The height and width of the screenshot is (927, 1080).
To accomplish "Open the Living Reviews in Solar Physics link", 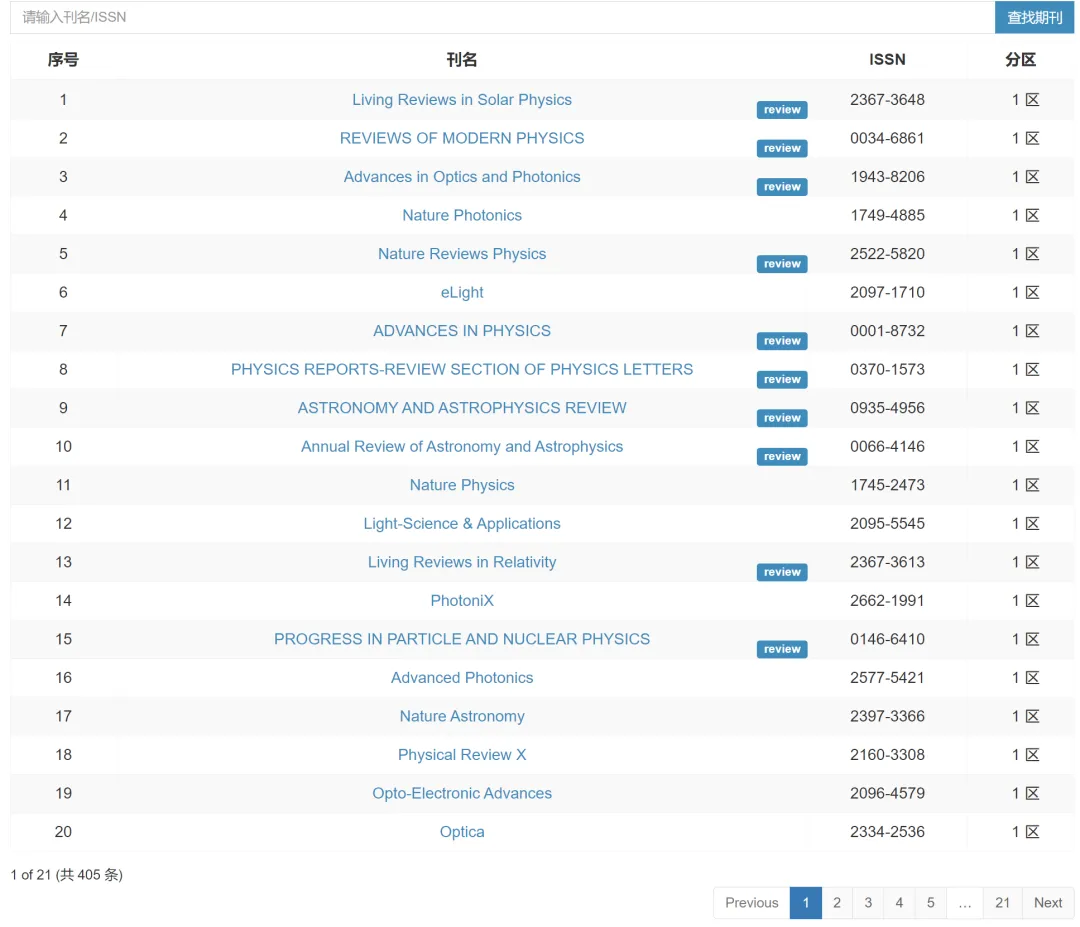I will coord(462,100).
